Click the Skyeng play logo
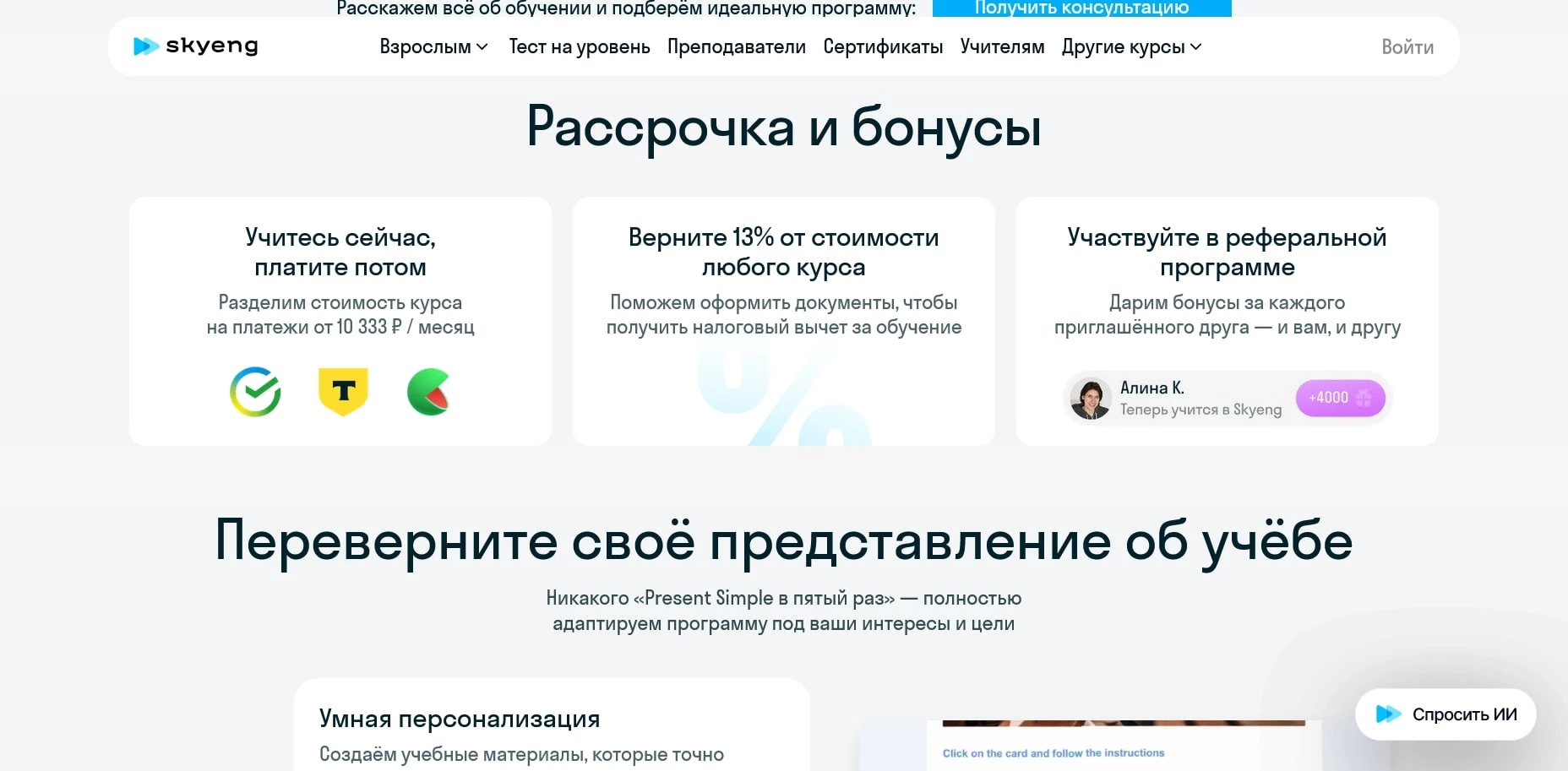The height and width of the screenshot is (771, 1568). point(144,46)
